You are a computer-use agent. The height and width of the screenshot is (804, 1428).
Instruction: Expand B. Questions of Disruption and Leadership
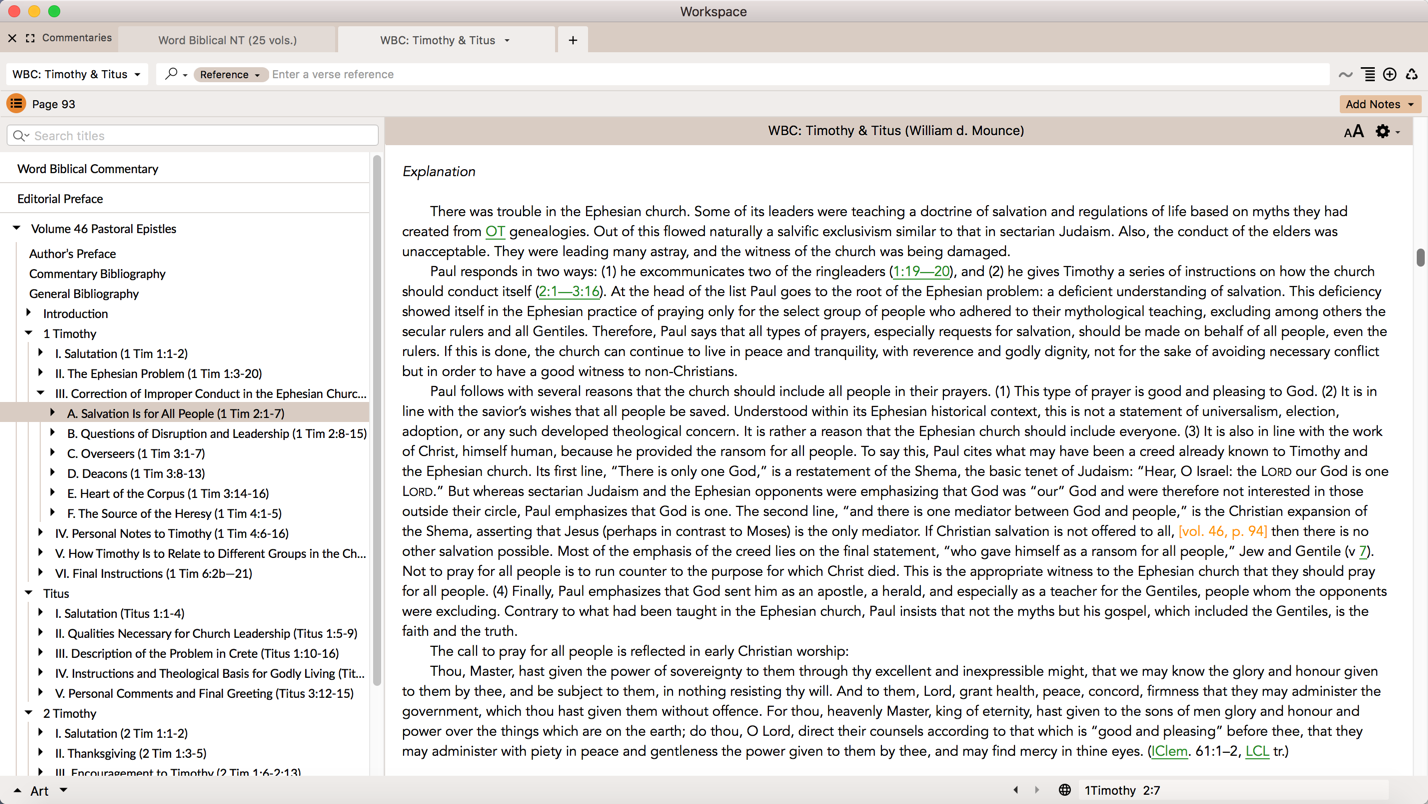[x=53, y=433]
